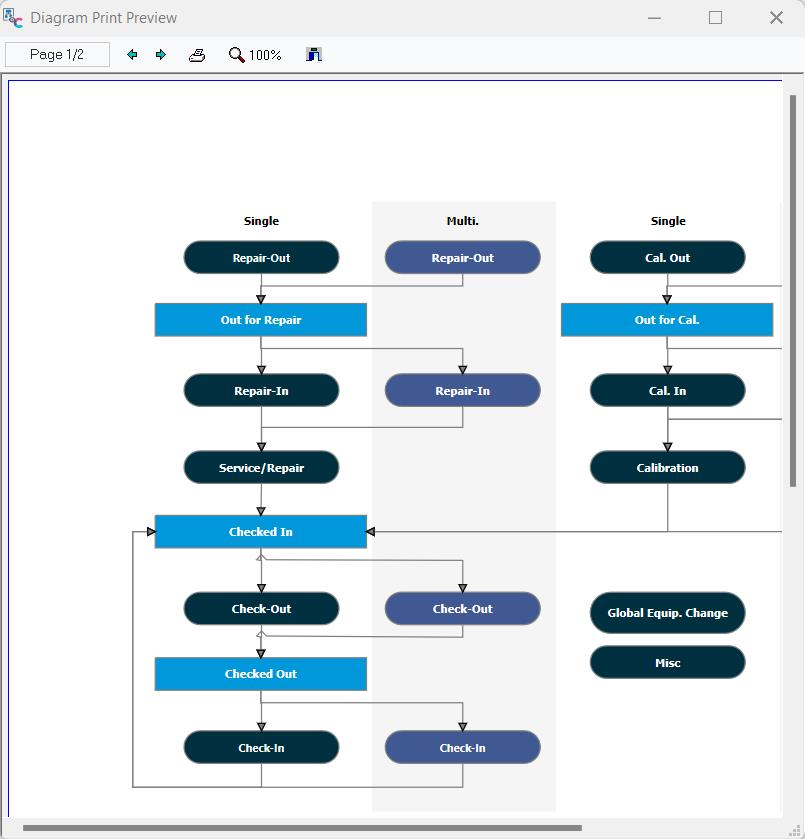Click the exit preview door icon
Viewport: 805px width, 839px height.
click(314, 55)
